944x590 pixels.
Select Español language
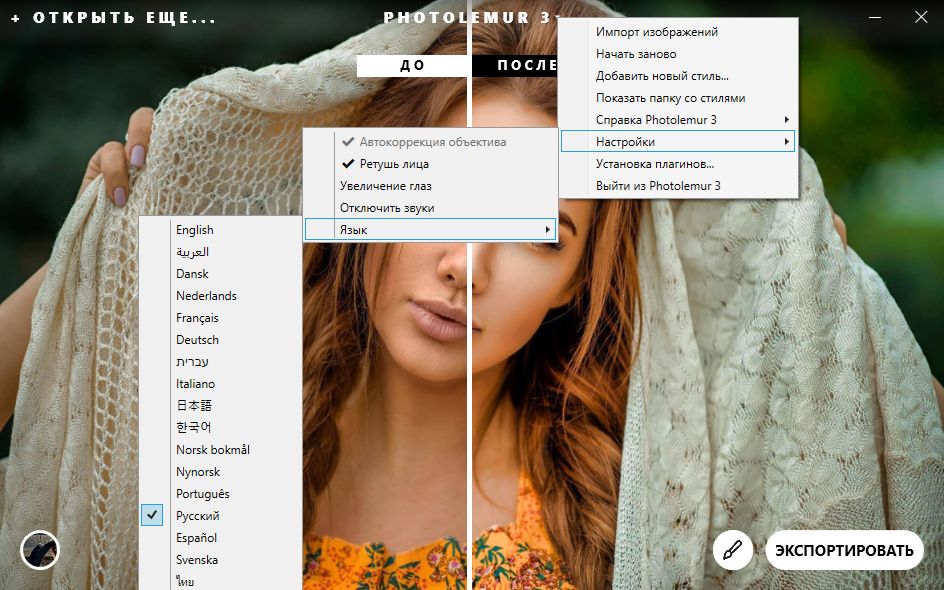coord(220,538)
